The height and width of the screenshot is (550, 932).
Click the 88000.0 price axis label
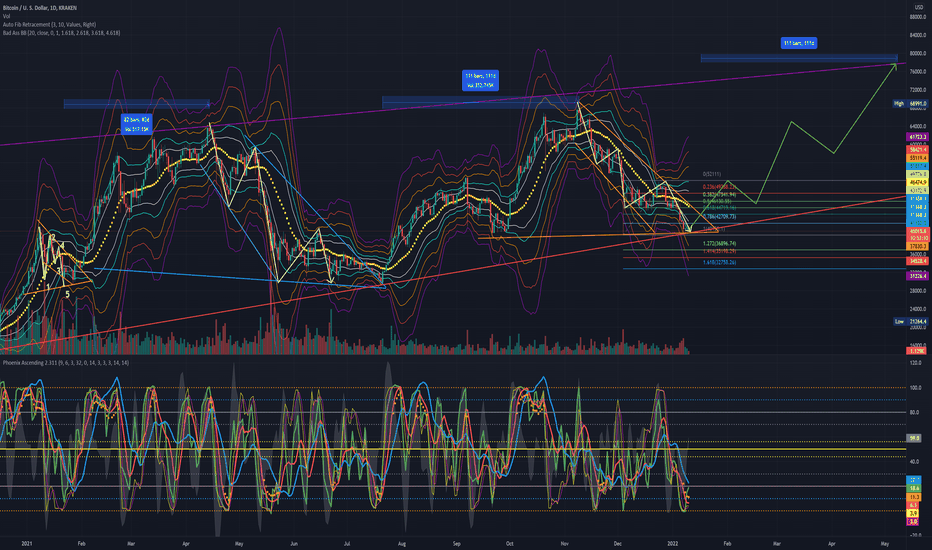coord(918,18)
